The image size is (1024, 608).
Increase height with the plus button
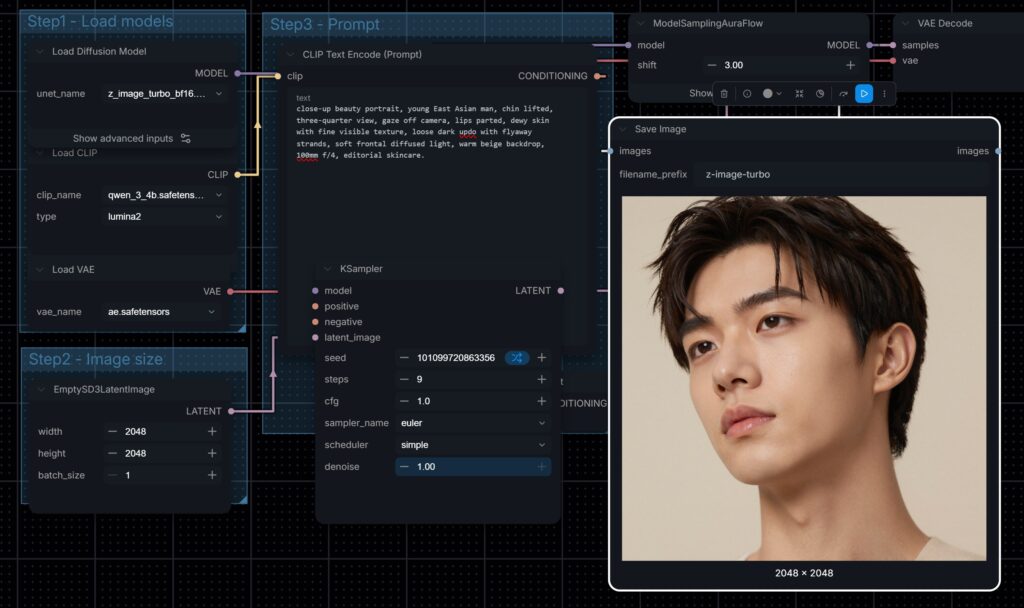pyautogui.click(x=212, y=453)
